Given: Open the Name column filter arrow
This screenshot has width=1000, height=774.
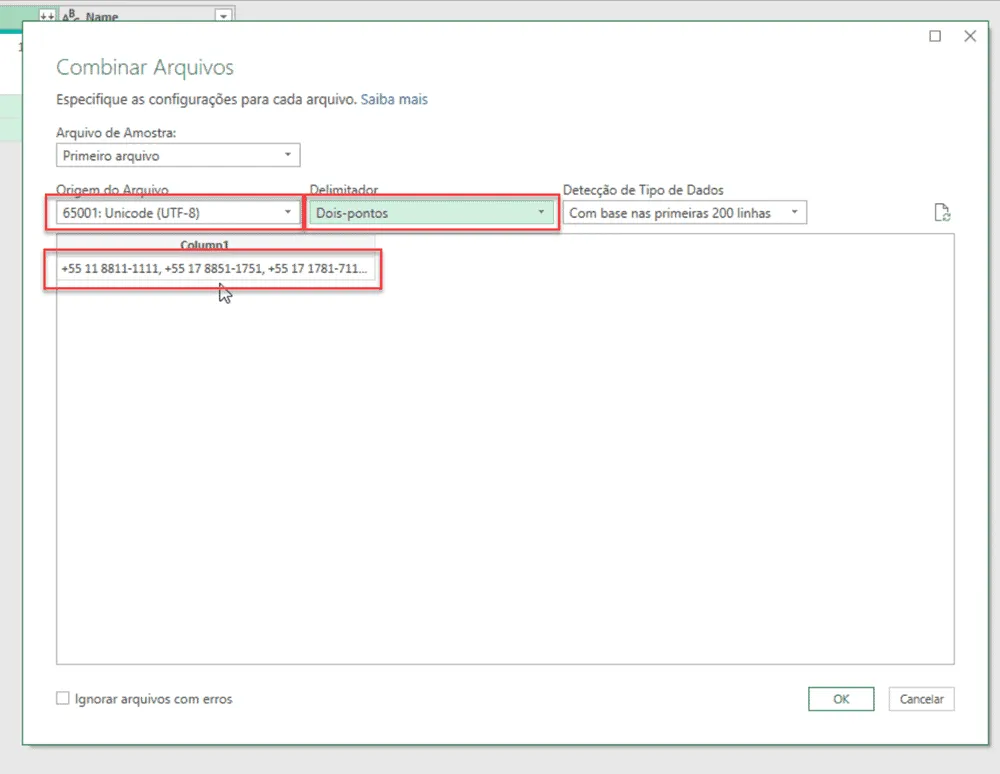Looking at the screenshot, I should (223, 16).
